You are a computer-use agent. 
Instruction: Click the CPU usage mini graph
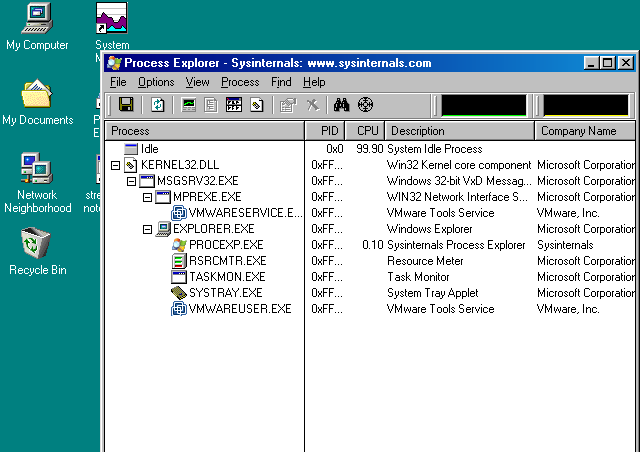(484, 105)
